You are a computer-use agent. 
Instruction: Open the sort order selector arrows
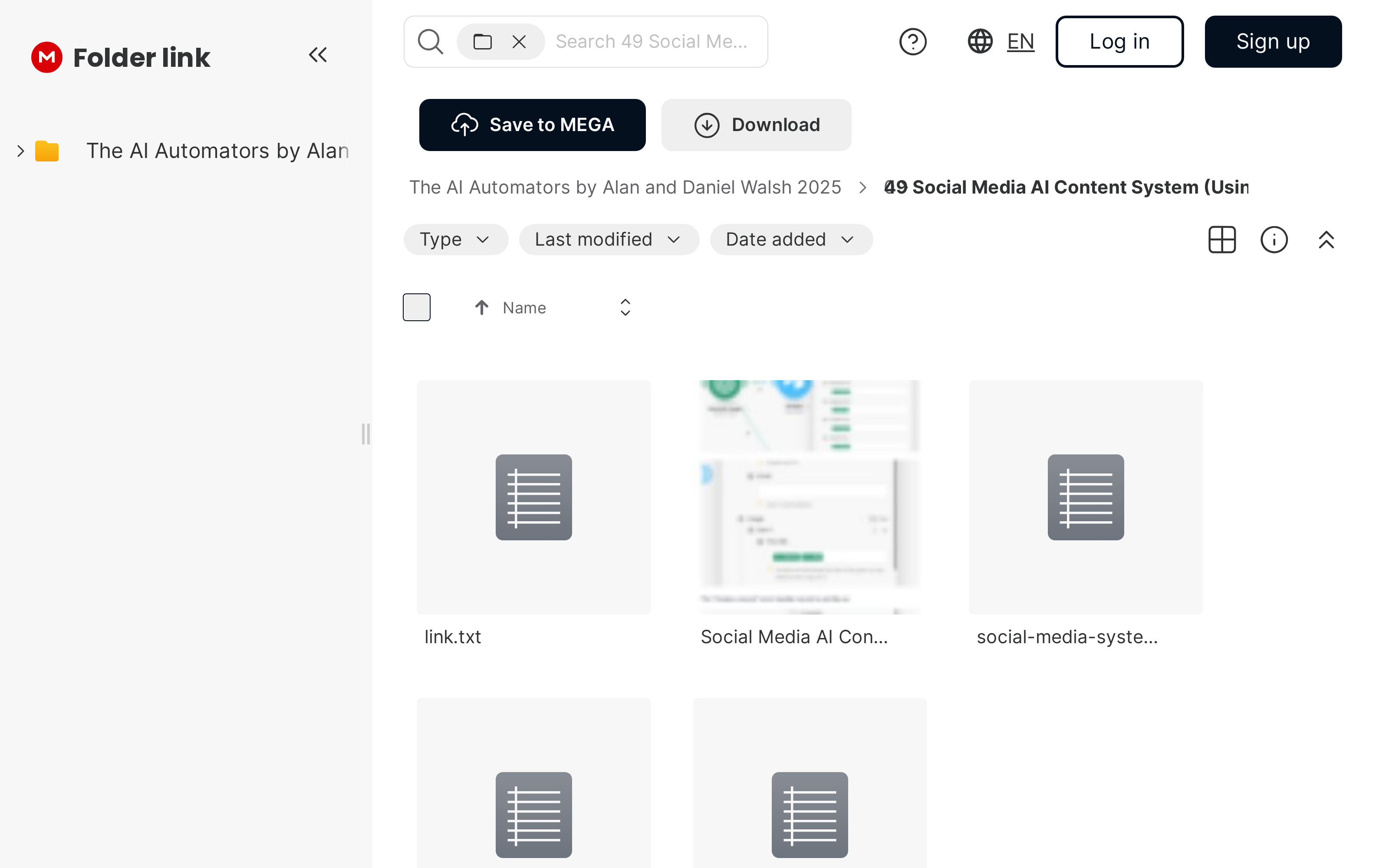[625, 307]
